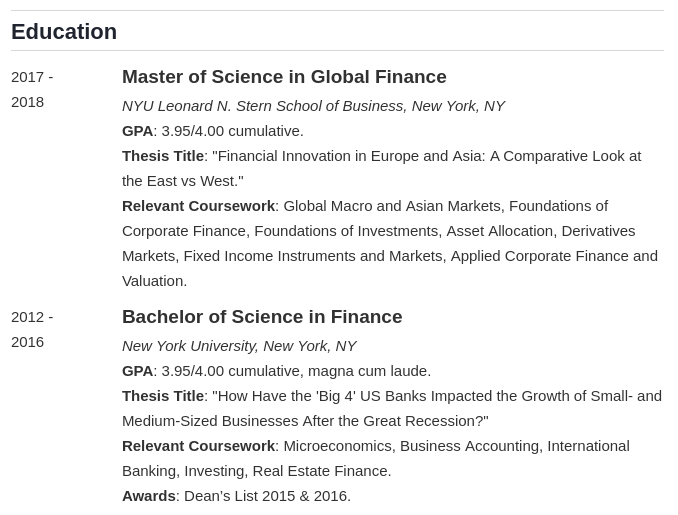Click the Dean's List 2015 & 2016 text
The height and width of the screenshot is (515, 678).
click(267, 496)
